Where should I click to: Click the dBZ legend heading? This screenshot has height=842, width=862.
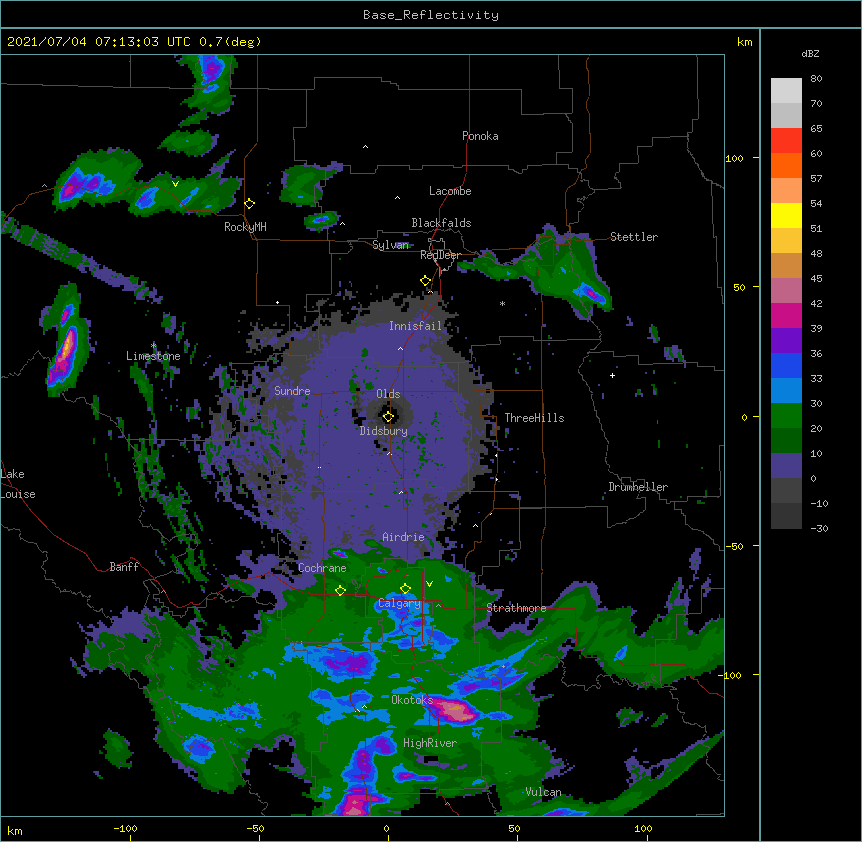point(810,53)
